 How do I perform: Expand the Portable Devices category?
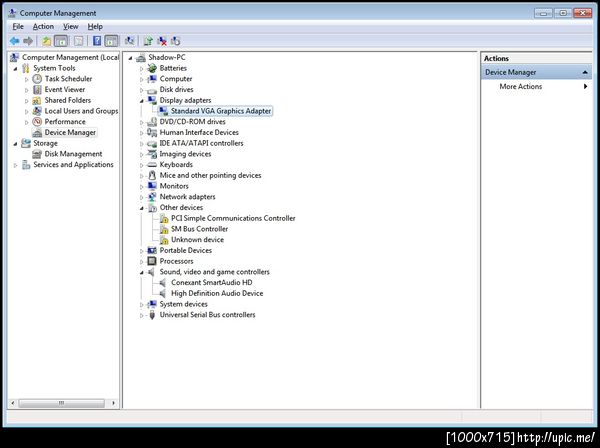142,251
